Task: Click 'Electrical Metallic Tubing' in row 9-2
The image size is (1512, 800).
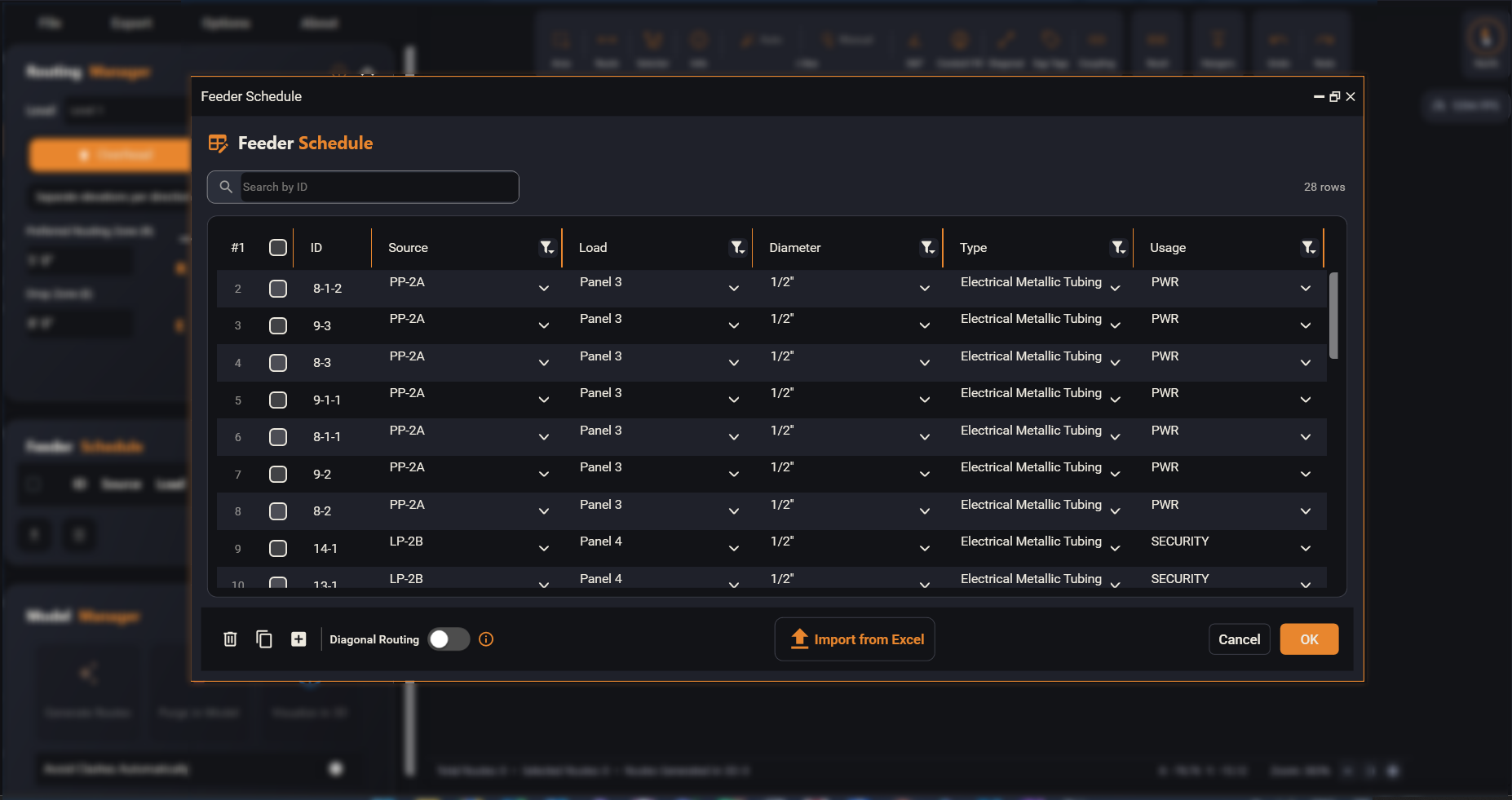Action: pos(1031,467)
